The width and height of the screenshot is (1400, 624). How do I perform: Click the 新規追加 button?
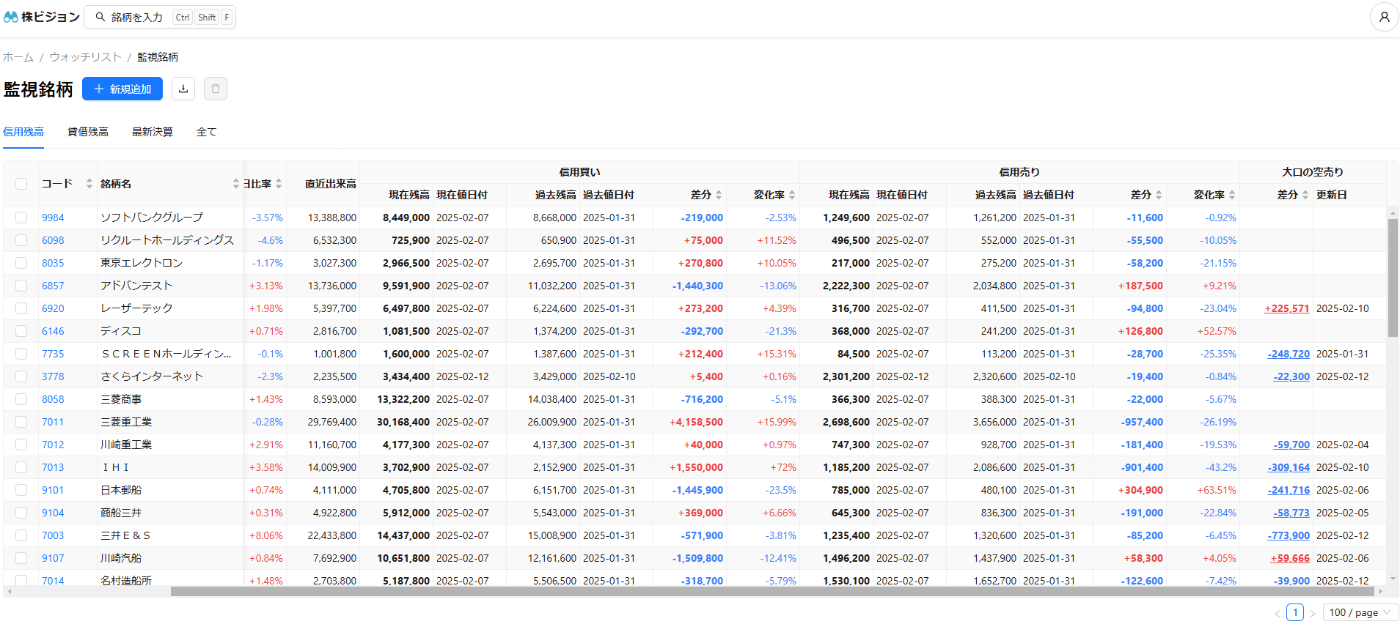(122, 89)
